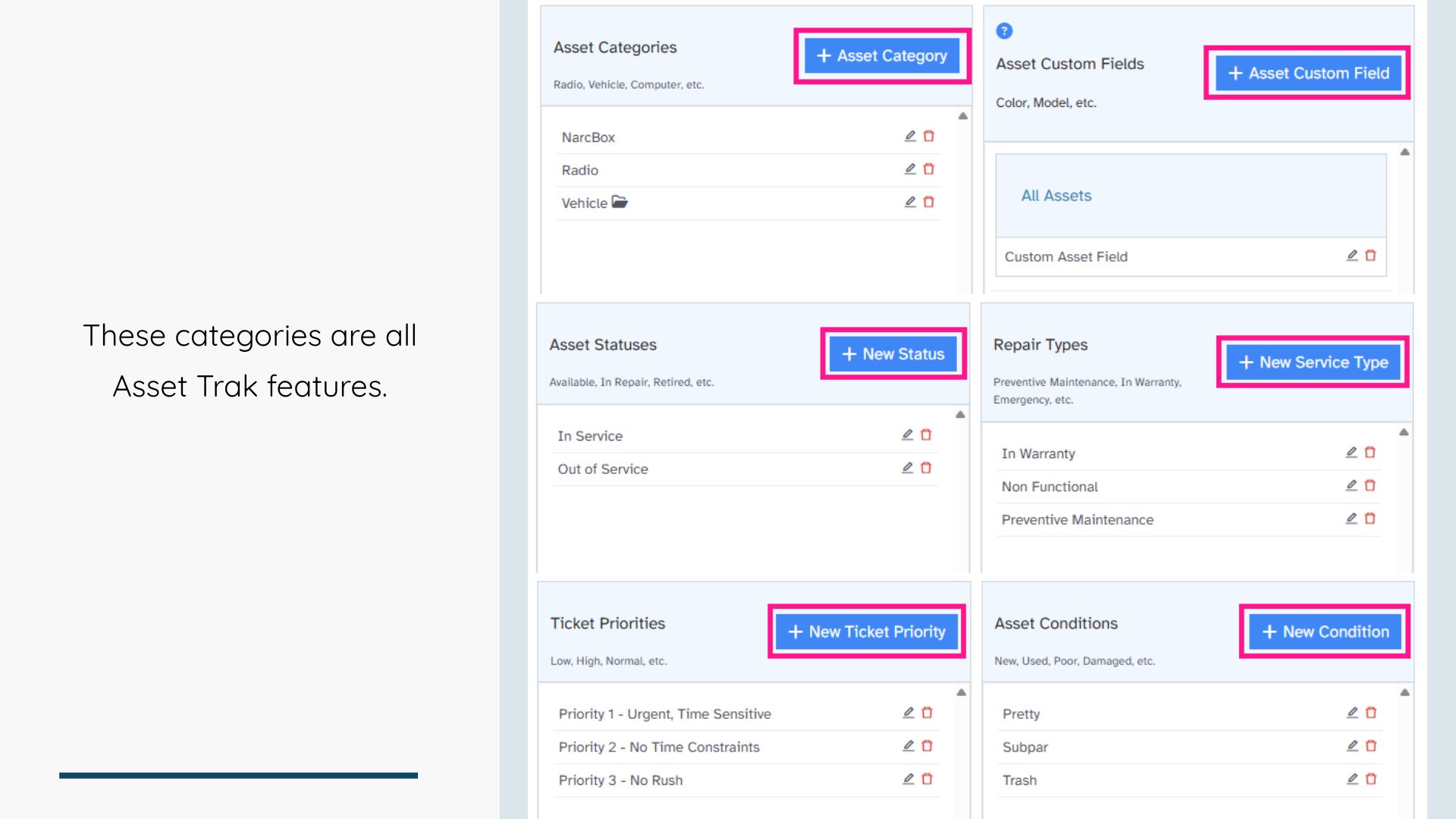This screenshot has width=1456, height=819.
Task: Delete the Trash asset condition
Action: click(1371, 779)
